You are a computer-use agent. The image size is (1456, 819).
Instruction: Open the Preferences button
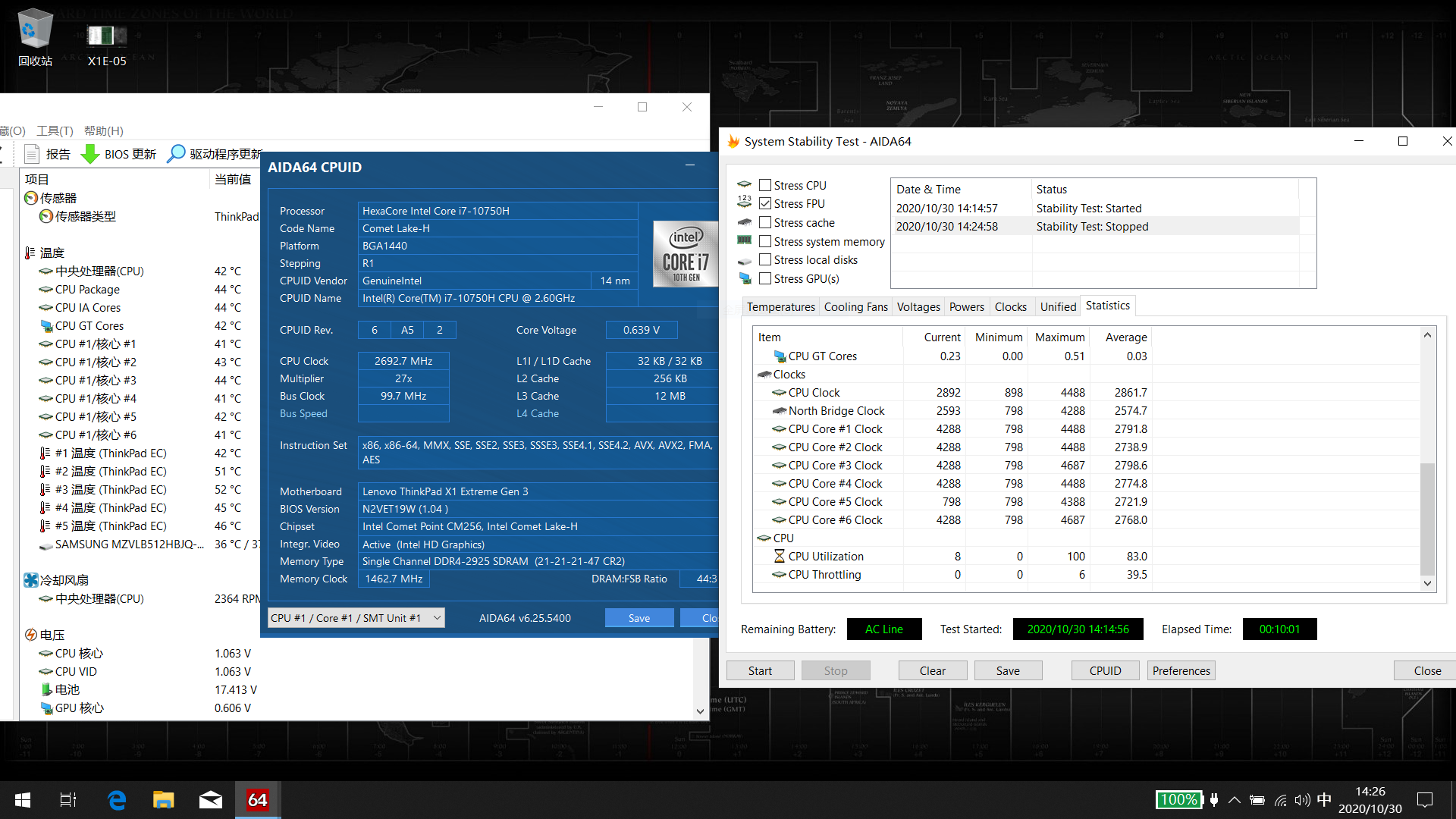click(1181, 670)
